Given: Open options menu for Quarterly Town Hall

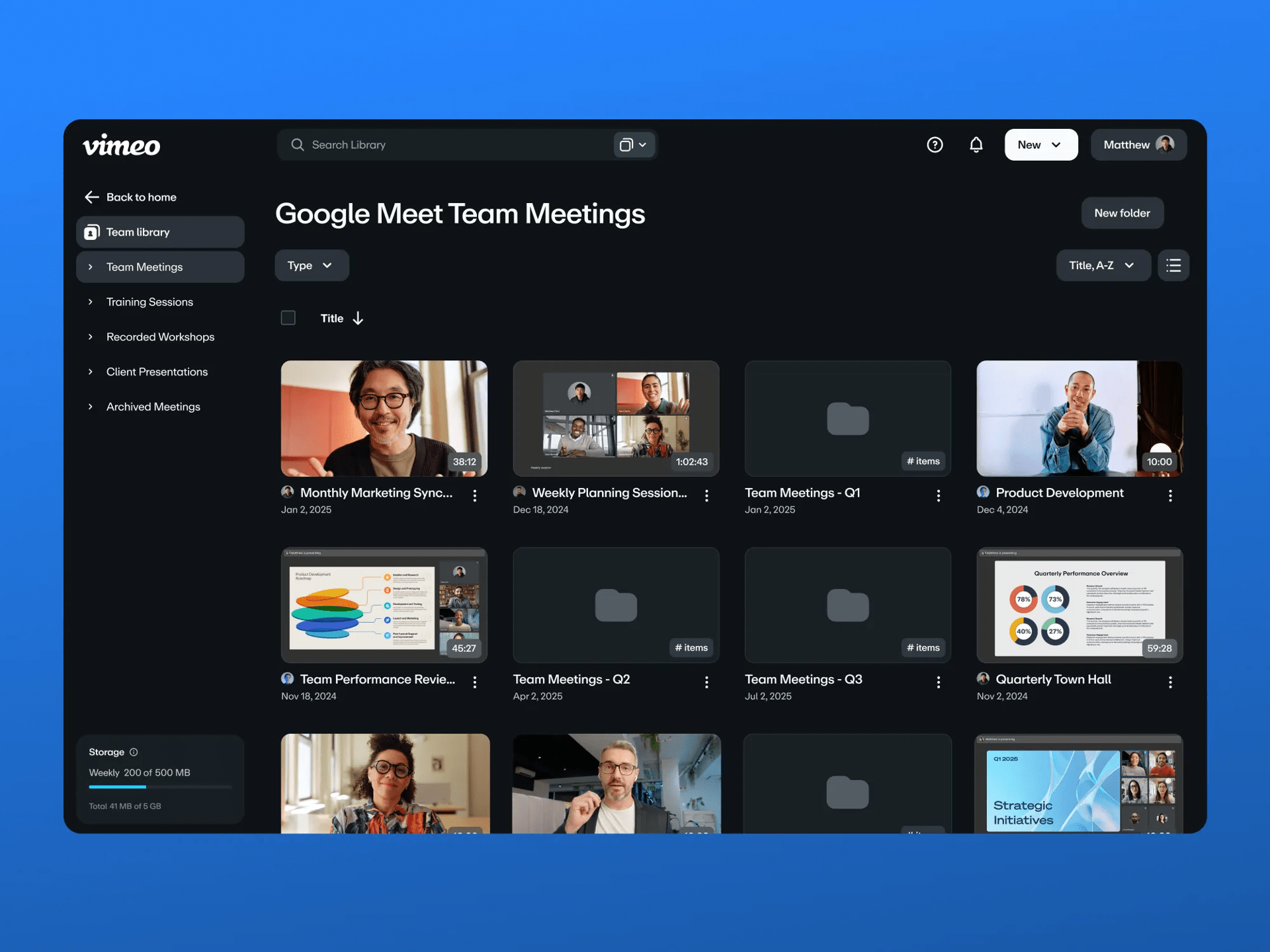Looking at the screenshot, I should [1170, 682].
